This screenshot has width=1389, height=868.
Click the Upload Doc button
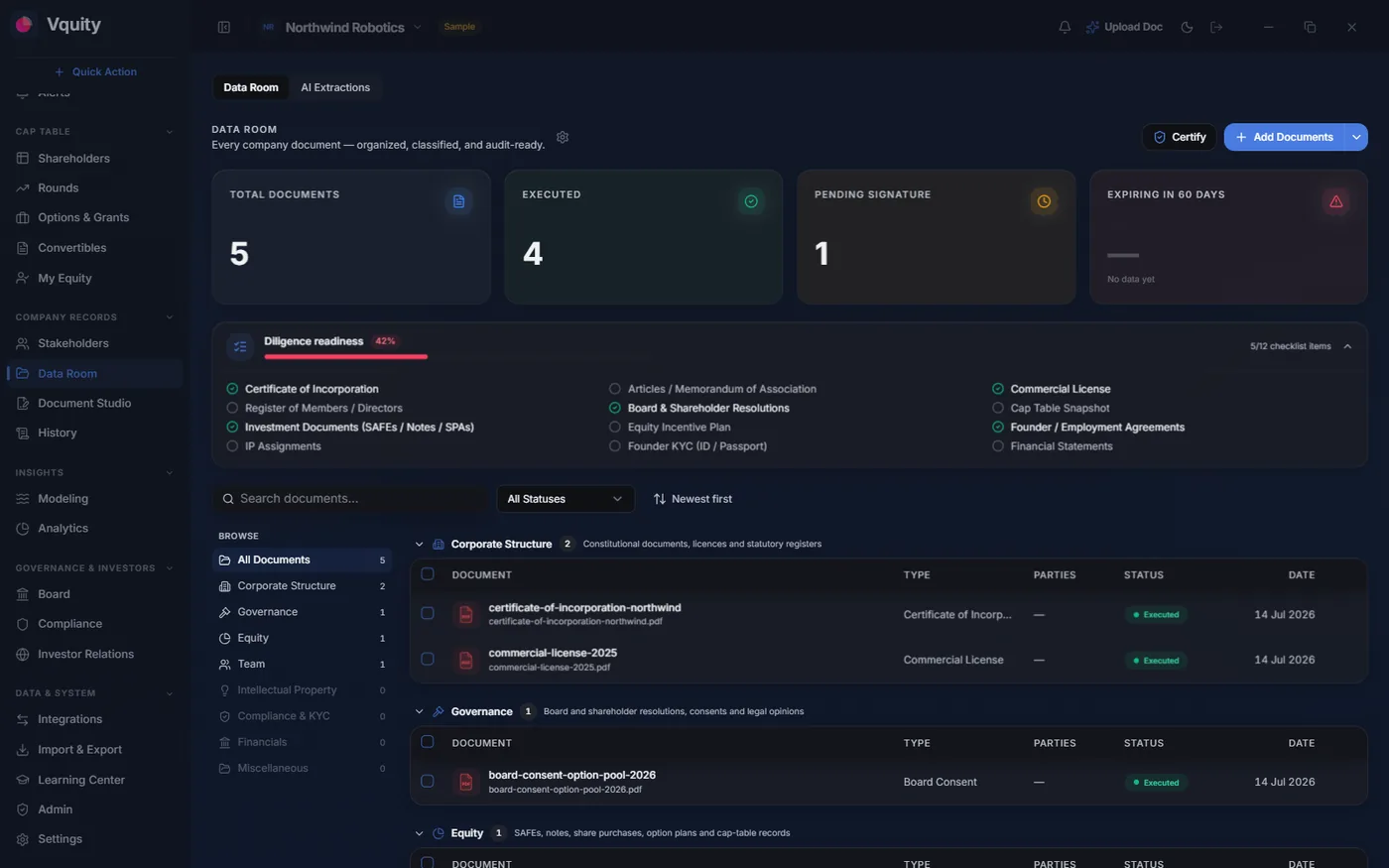pos(1124,27)
